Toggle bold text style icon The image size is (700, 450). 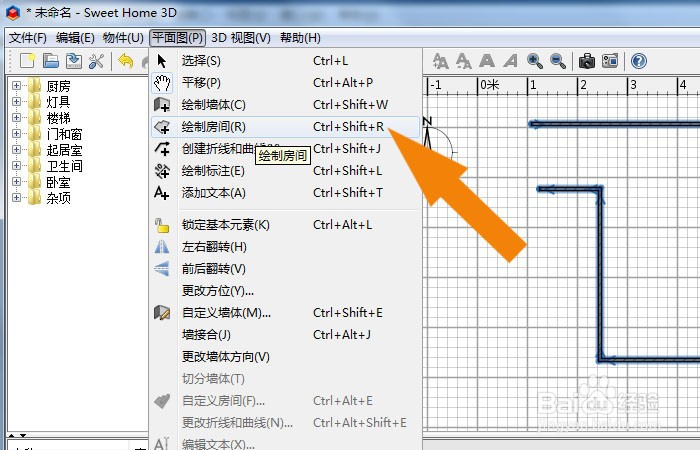pos(487,61)
